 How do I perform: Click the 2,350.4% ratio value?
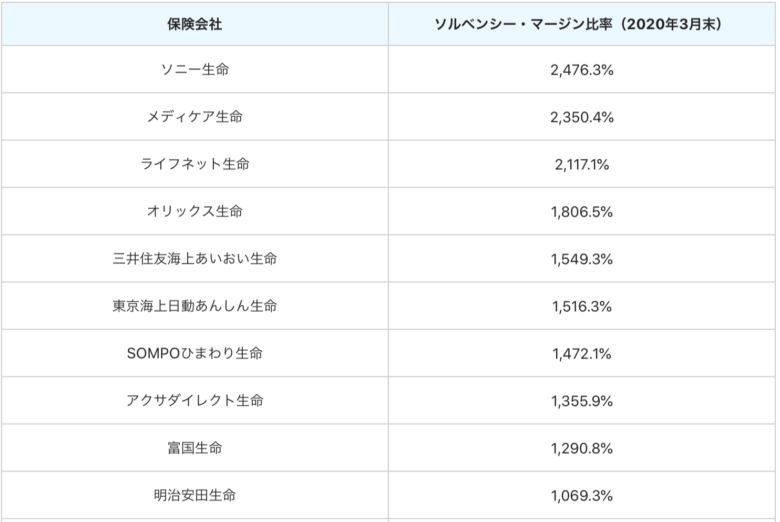coord(582,117)
